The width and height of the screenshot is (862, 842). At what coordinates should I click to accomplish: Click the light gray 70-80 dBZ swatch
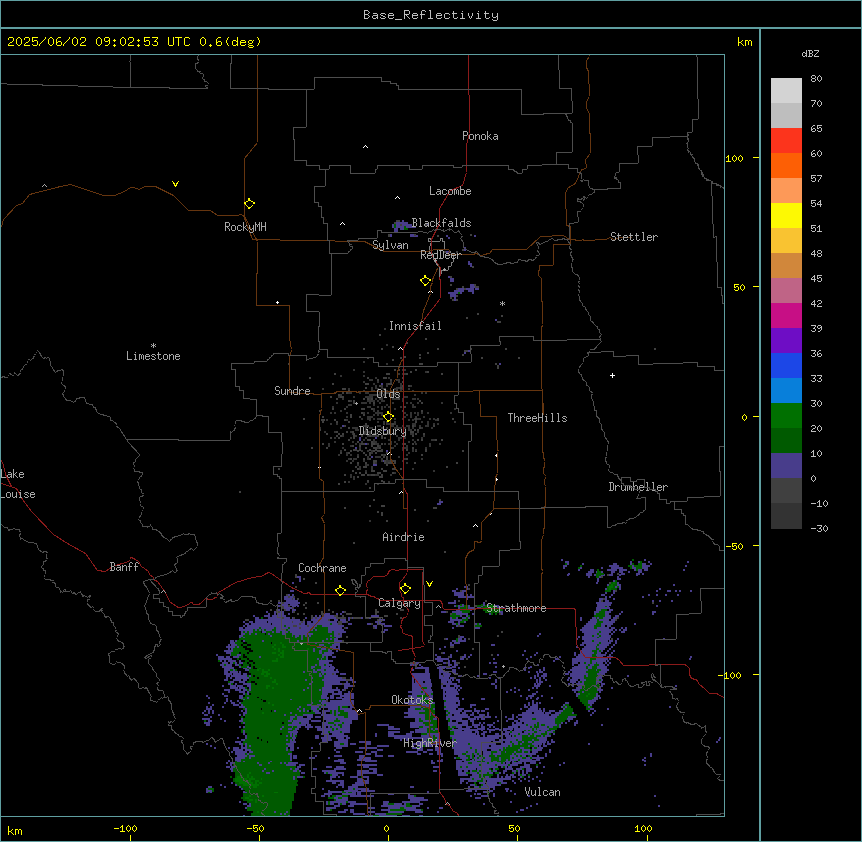[786, 91]
